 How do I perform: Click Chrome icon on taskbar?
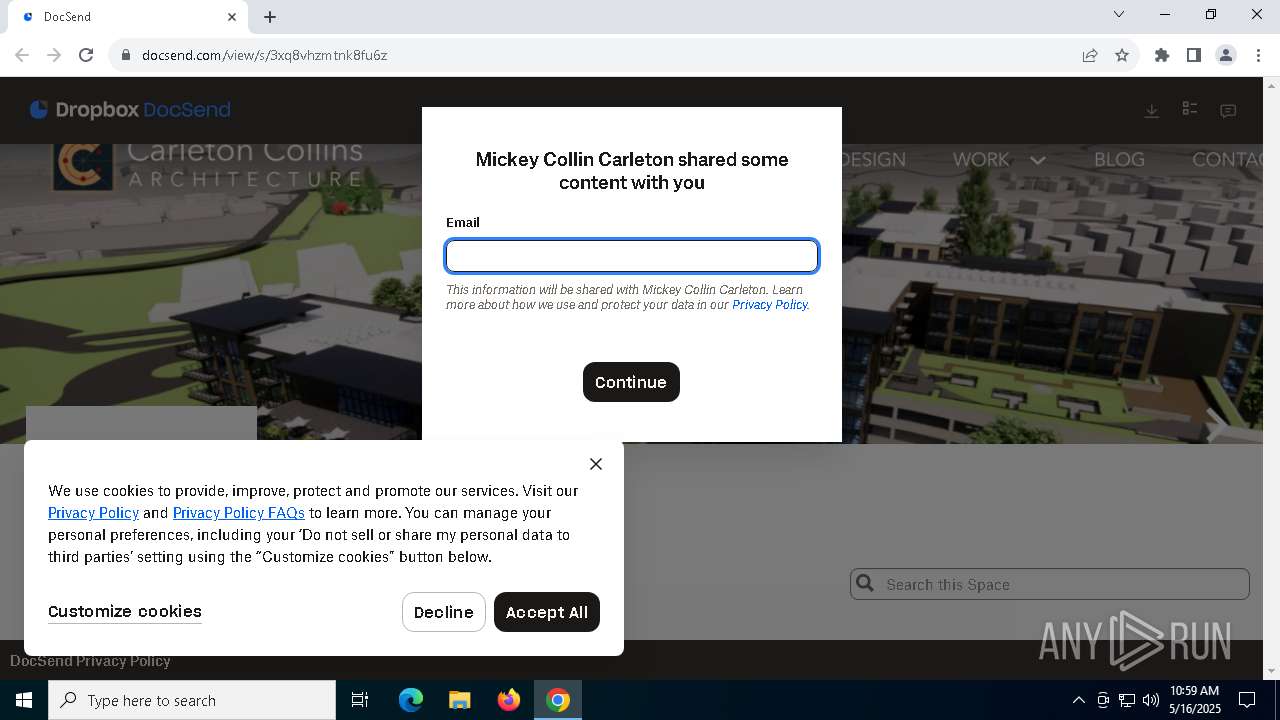558,700
